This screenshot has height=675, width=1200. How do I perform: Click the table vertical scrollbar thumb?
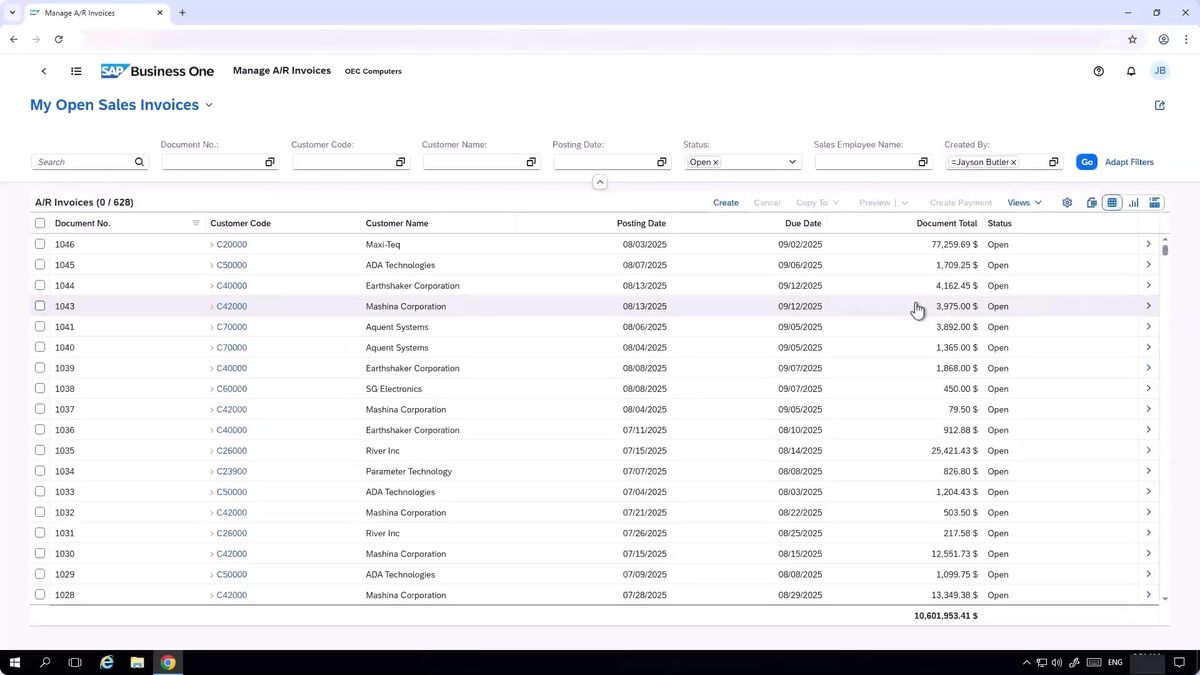coord(1165,250)
